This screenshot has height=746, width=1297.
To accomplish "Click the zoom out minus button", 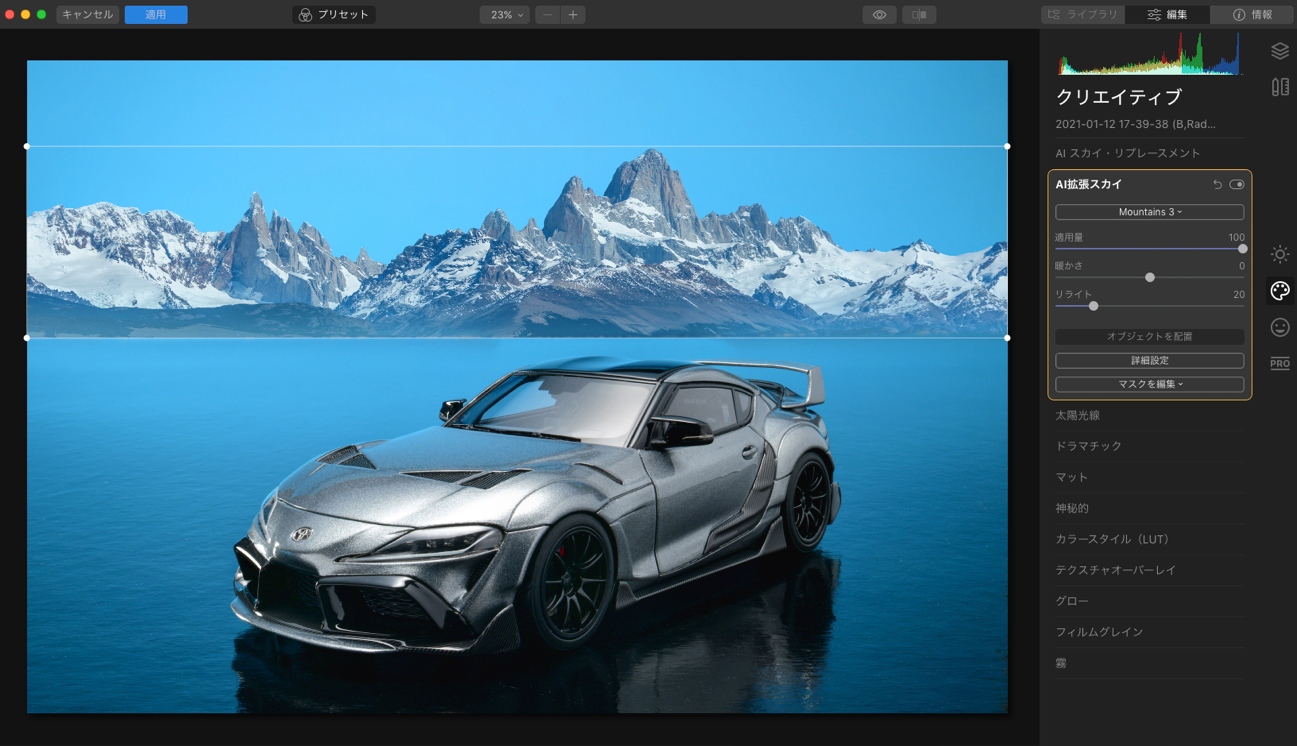I will (548, 15).
